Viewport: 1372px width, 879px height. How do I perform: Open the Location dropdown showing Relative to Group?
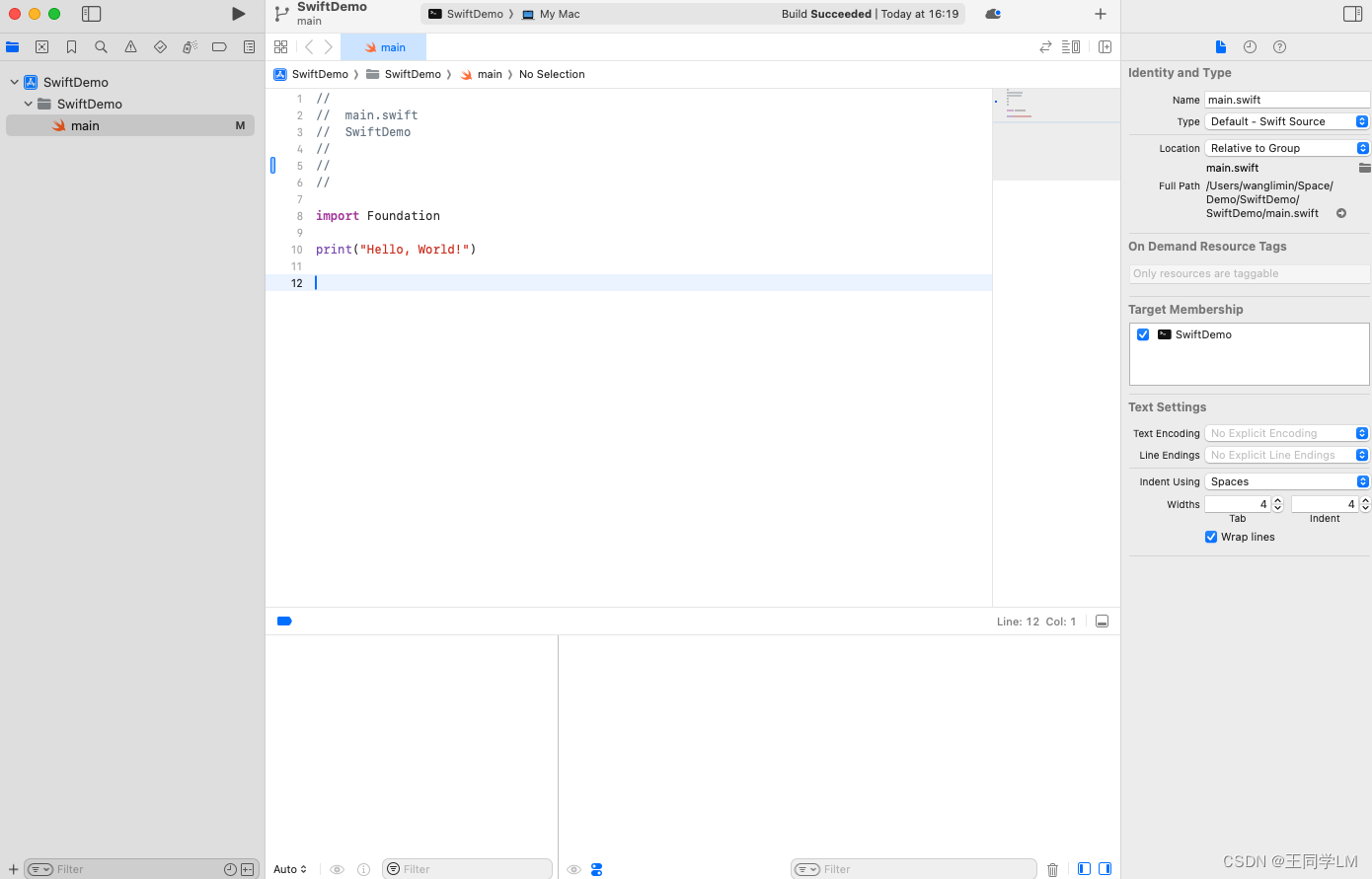[x=1287, y=148]
